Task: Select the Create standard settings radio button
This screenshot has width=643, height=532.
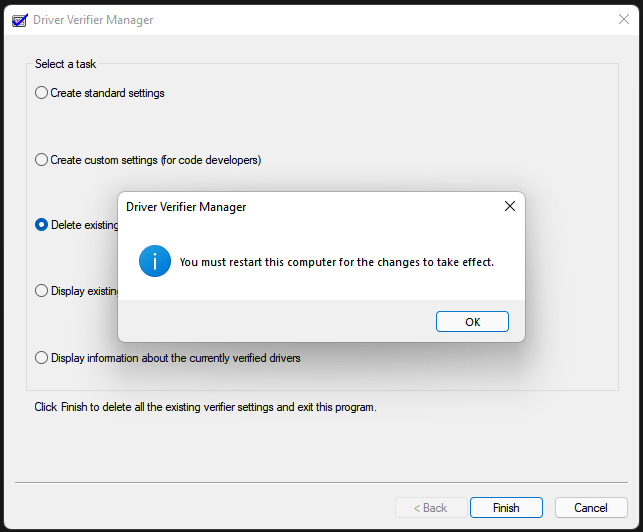Action: [x=41, y=93]
